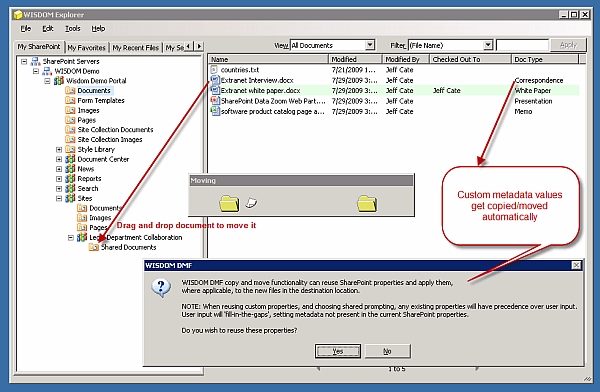The width and height of the screenshot is (600, 392).
Task: Click the News site icon
Action: pos(70,169)
